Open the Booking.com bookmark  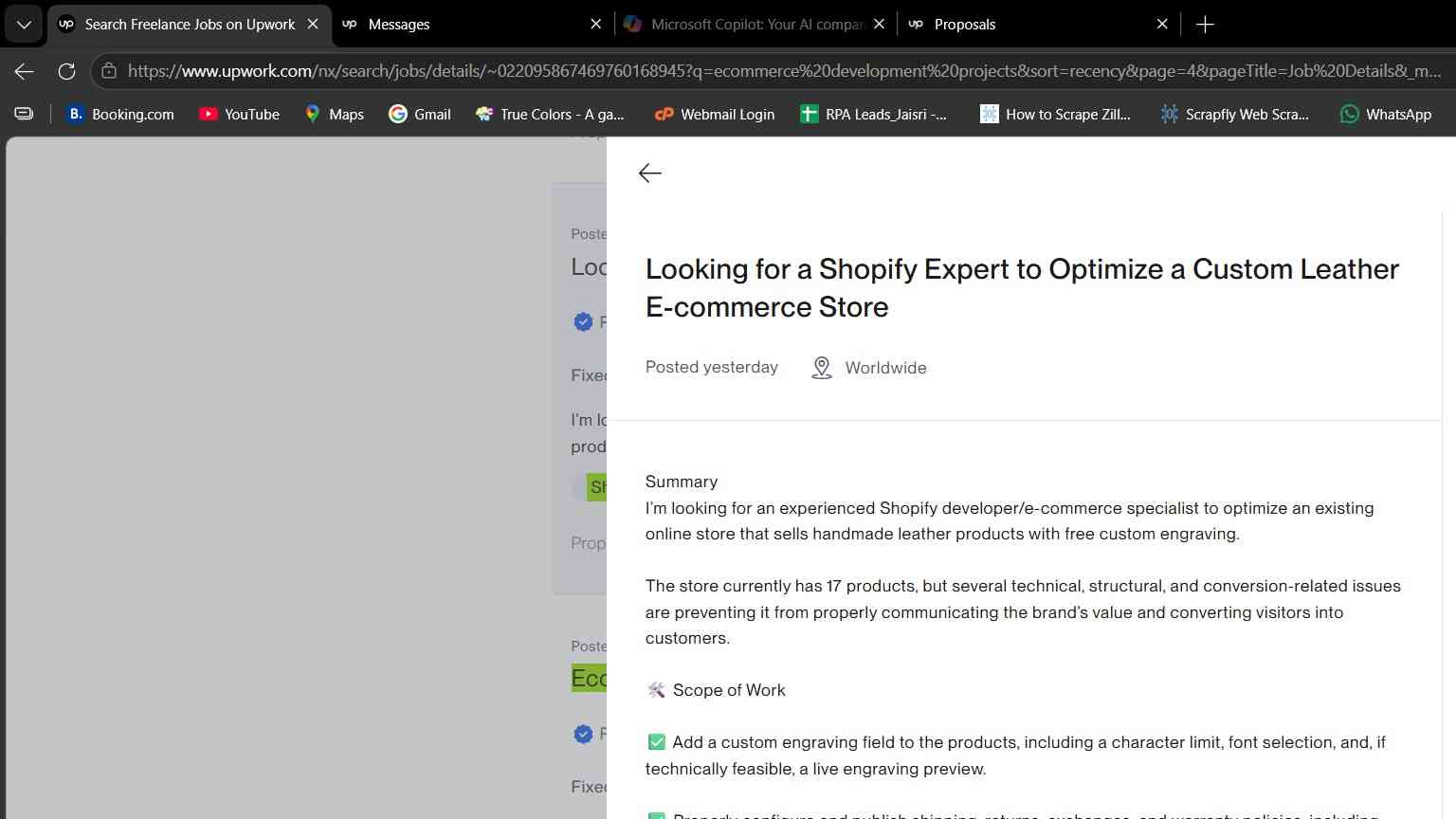(x=120, y=114)
